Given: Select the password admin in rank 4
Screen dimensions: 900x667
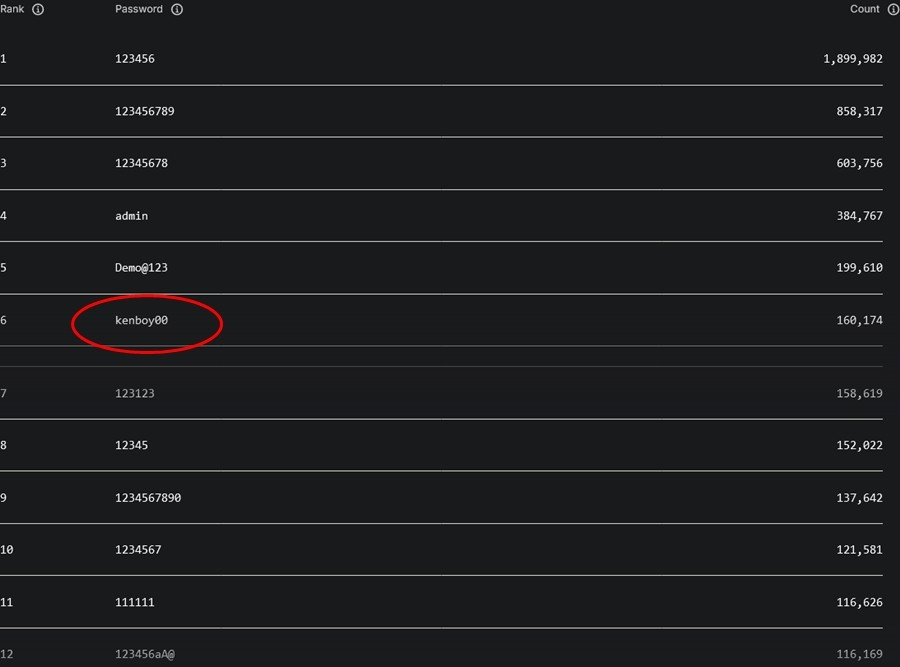Looking at the screenshot, I should (131, 216).
